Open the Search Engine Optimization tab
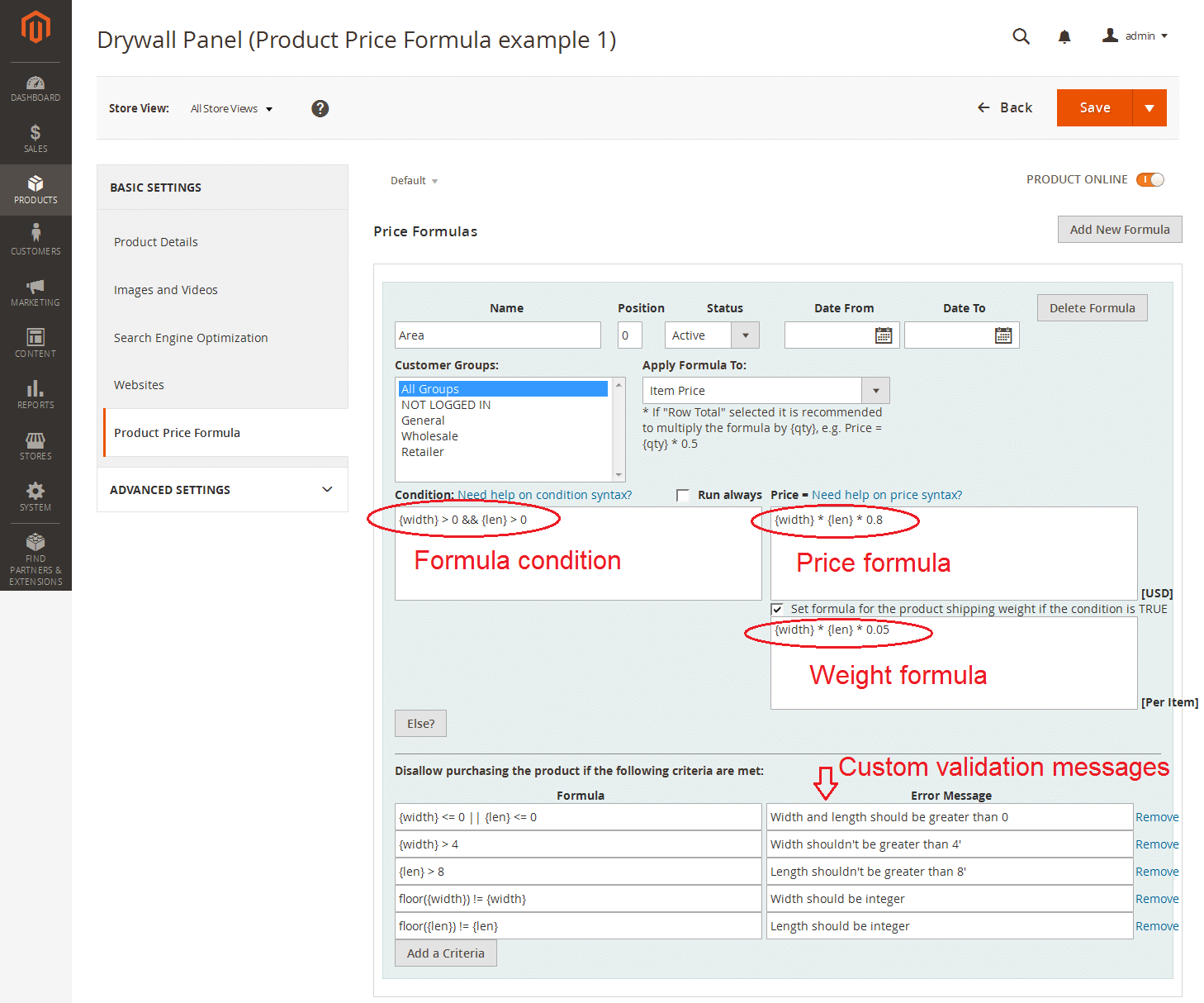This screenshot has width=1204, height=1003. pos(191,338)
